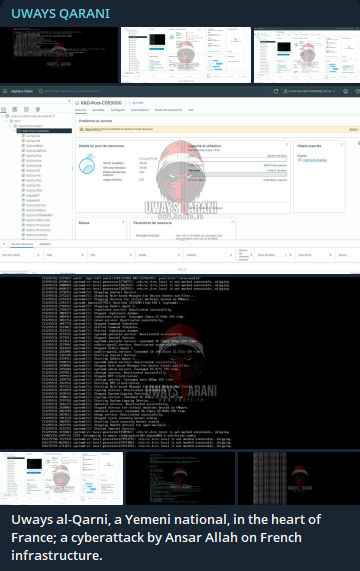Image resolution: width=360 pixels, height=571 pixels.
Task: Select the Networking inventory view icon
Action: 38,109
